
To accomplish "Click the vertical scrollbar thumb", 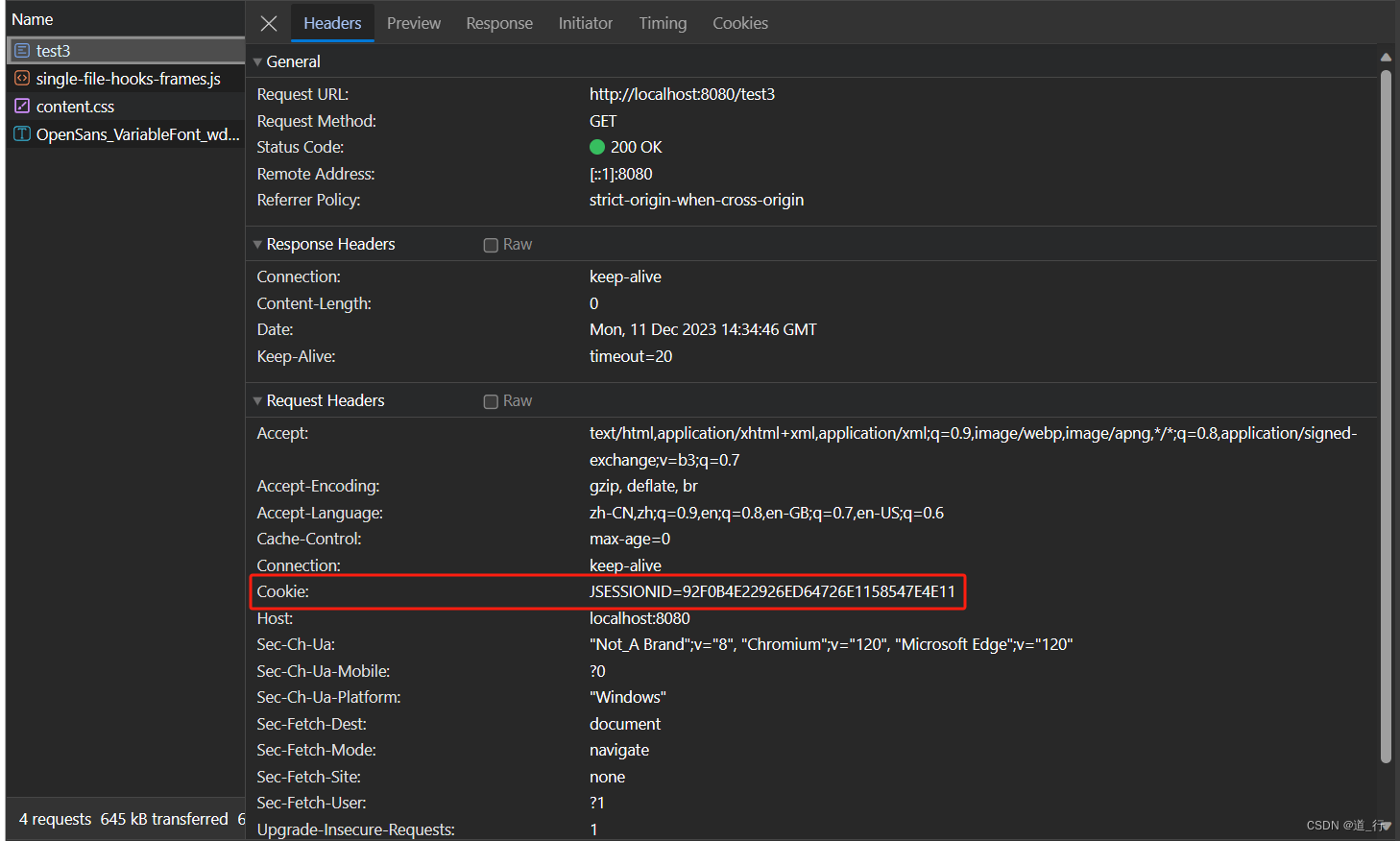I will pyautogui.click(x=1386, y=416).
